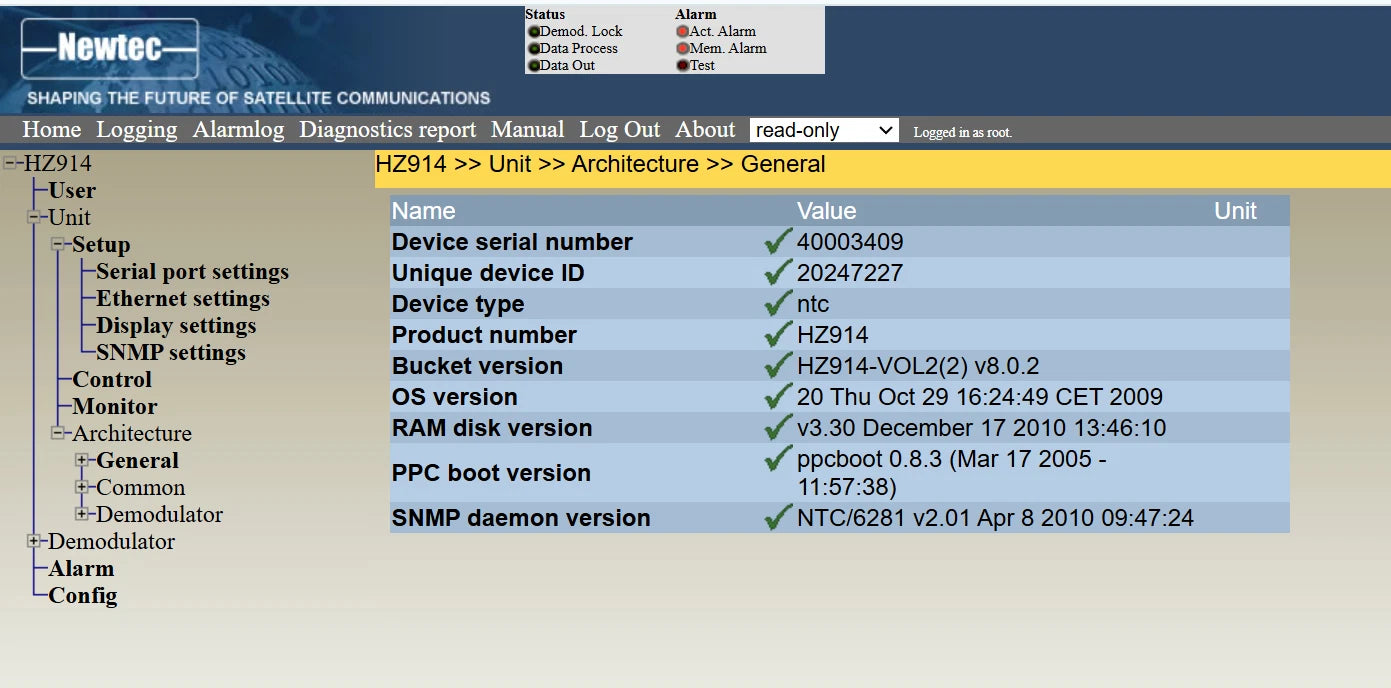Open Display settings
1391x688 pixels.
(x=176, y=325)
